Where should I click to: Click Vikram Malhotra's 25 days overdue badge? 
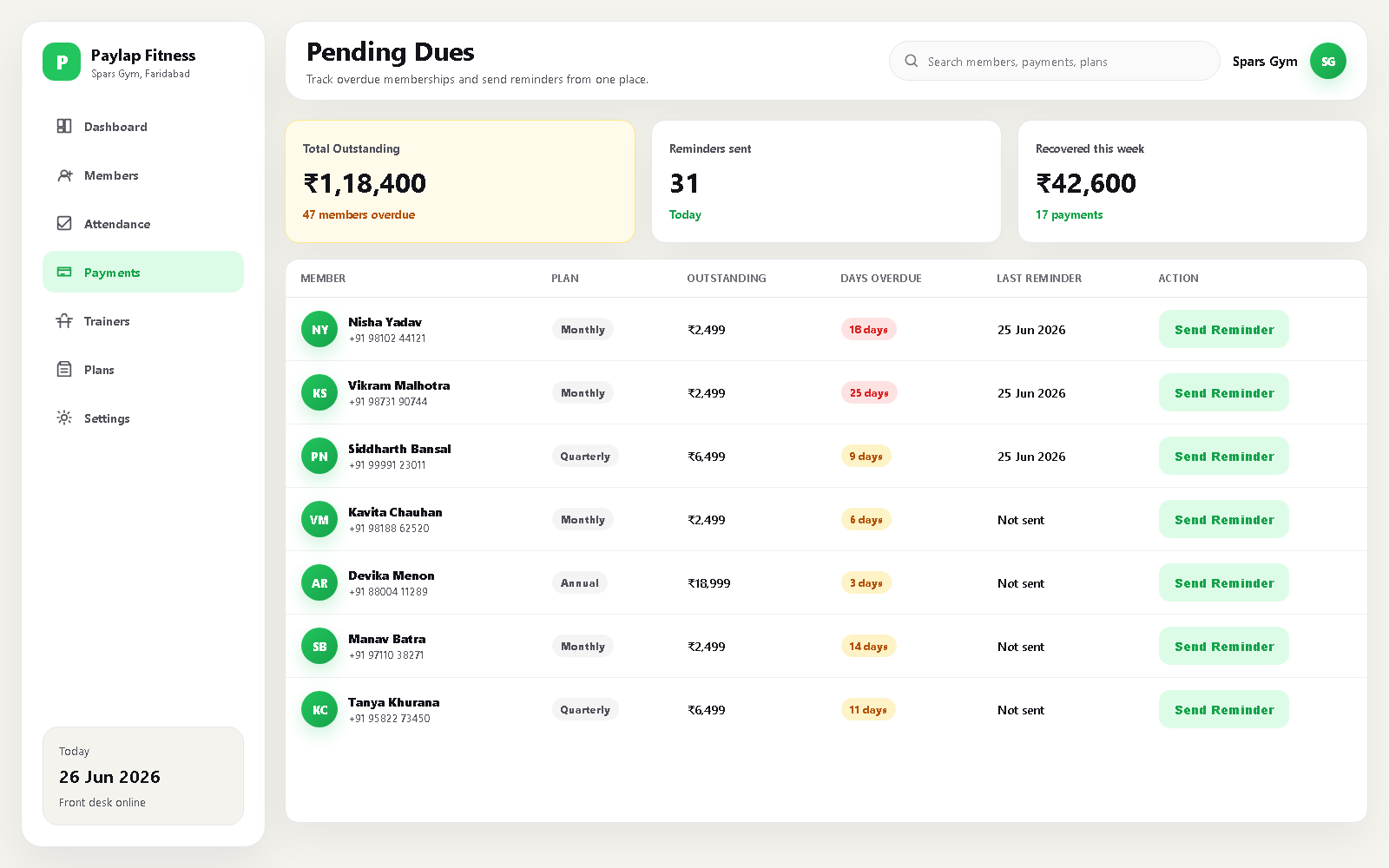click(x=869, y=392)
